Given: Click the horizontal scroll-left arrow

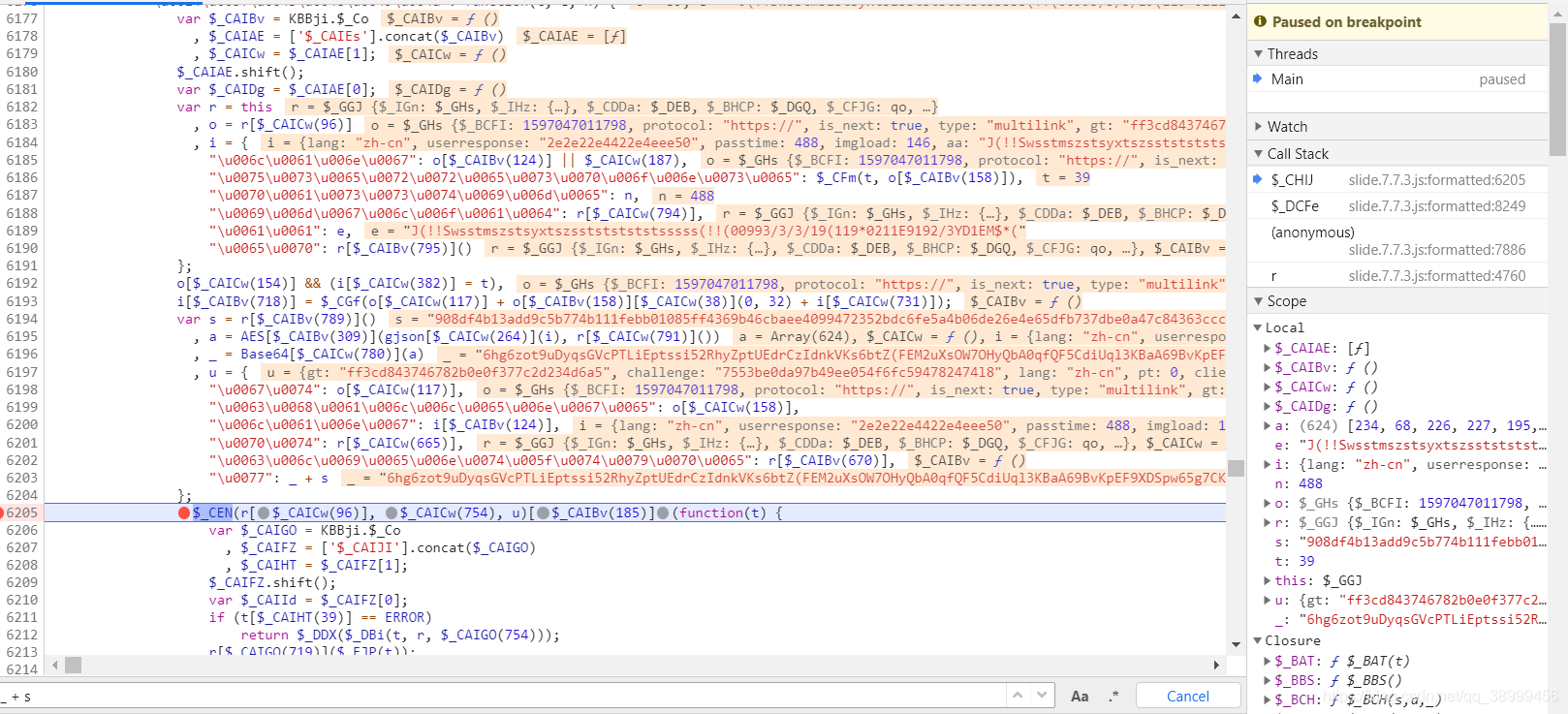Looking at the screenshot, I should click(55, 665).
